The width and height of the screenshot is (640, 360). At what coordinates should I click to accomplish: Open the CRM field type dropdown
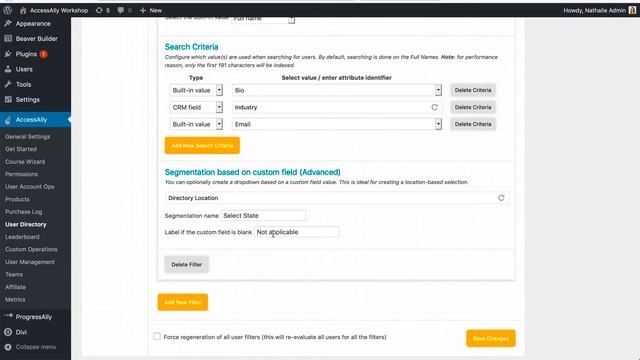tap(196, 107)
